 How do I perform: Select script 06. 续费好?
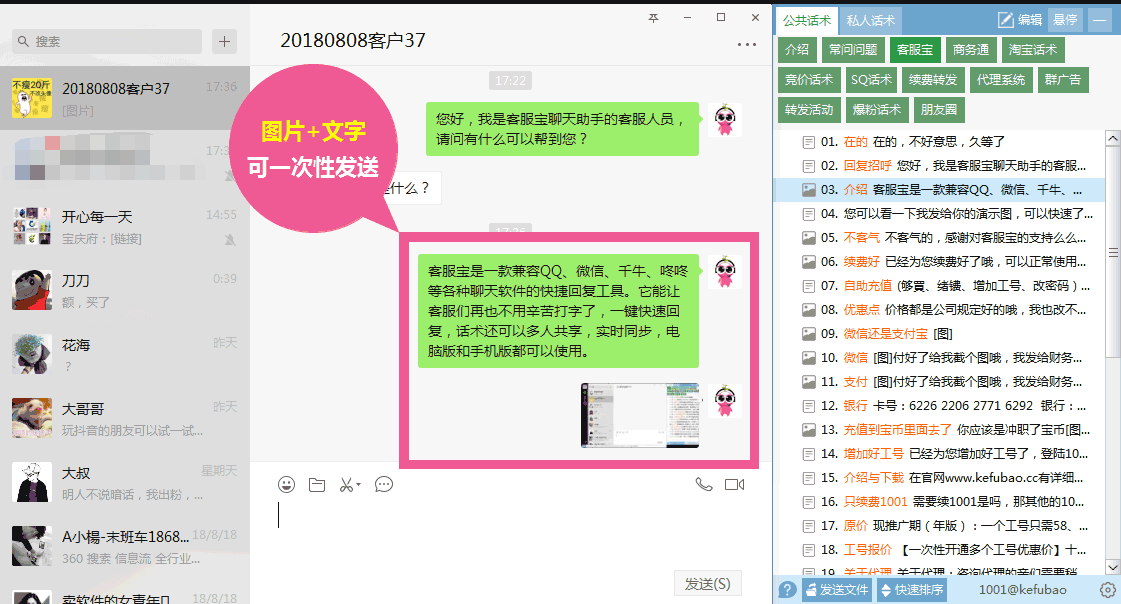coord(939,262)
